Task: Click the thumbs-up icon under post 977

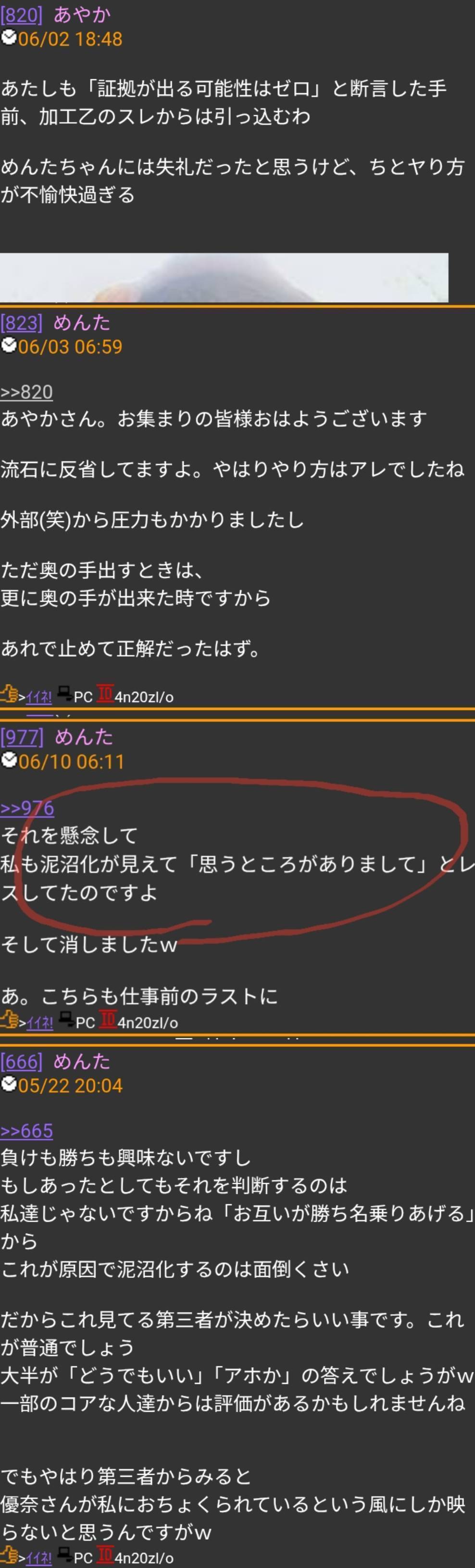Action: (x=9, y=1019)
